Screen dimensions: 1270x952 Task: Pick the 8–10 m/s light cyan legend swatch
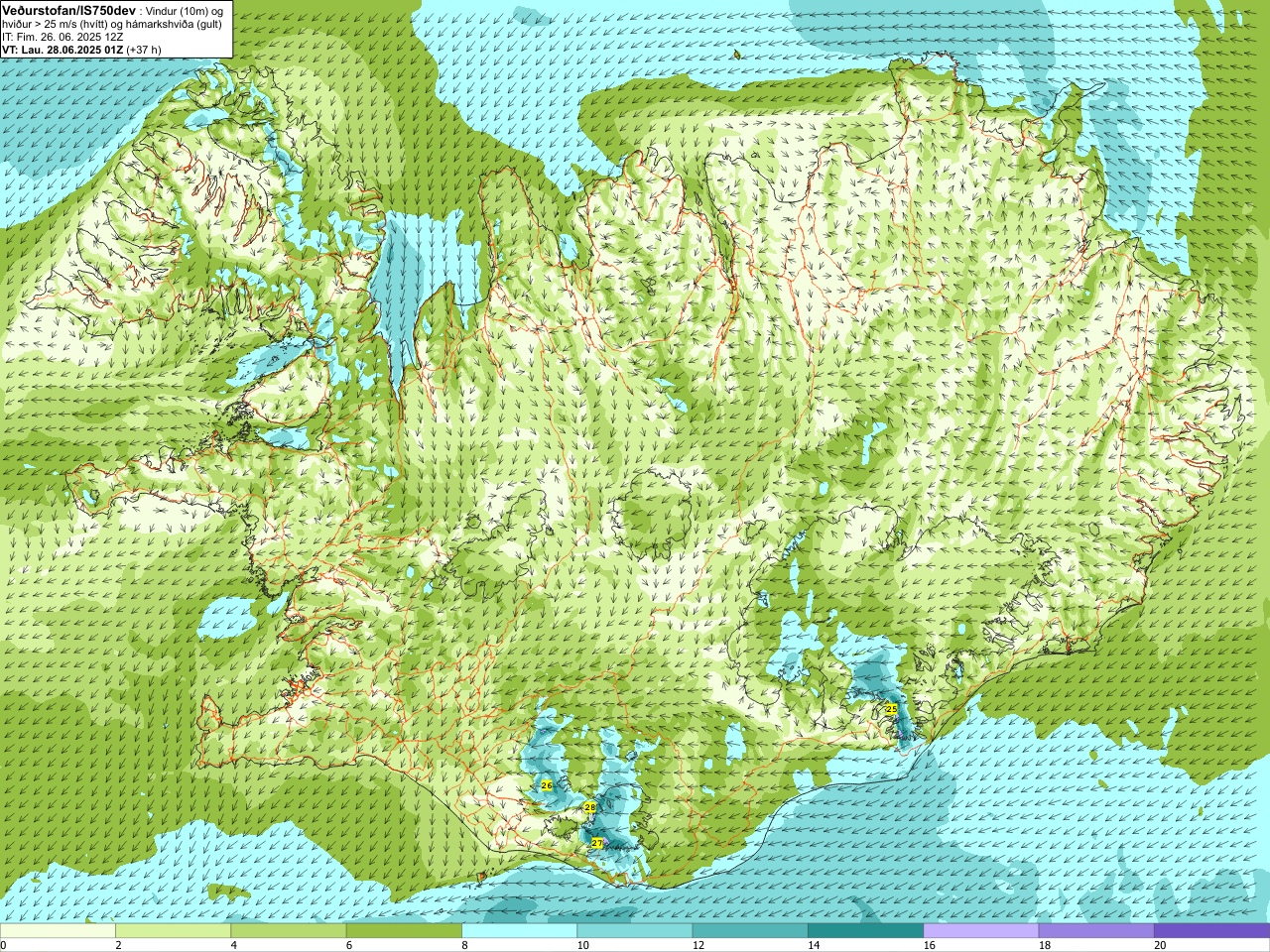[519, 931]
